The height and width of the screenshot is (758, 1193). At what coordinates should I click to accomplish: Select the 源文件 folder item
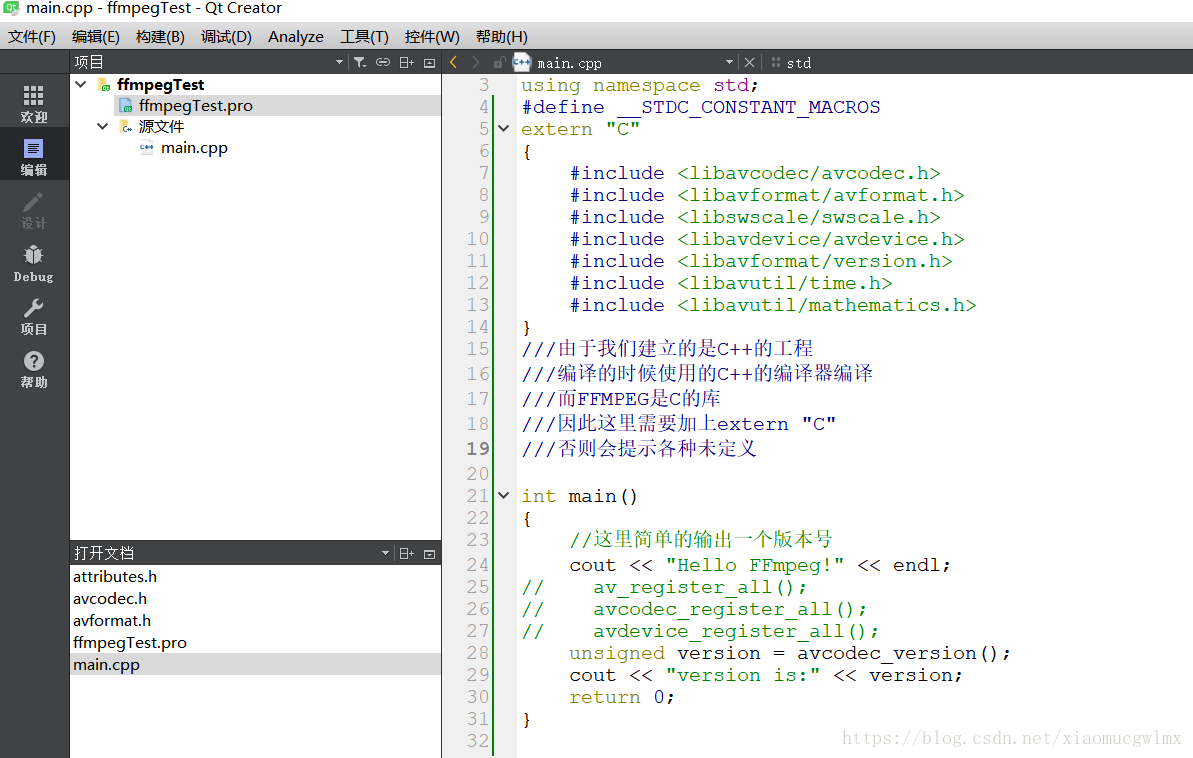[x=161, y=126]
